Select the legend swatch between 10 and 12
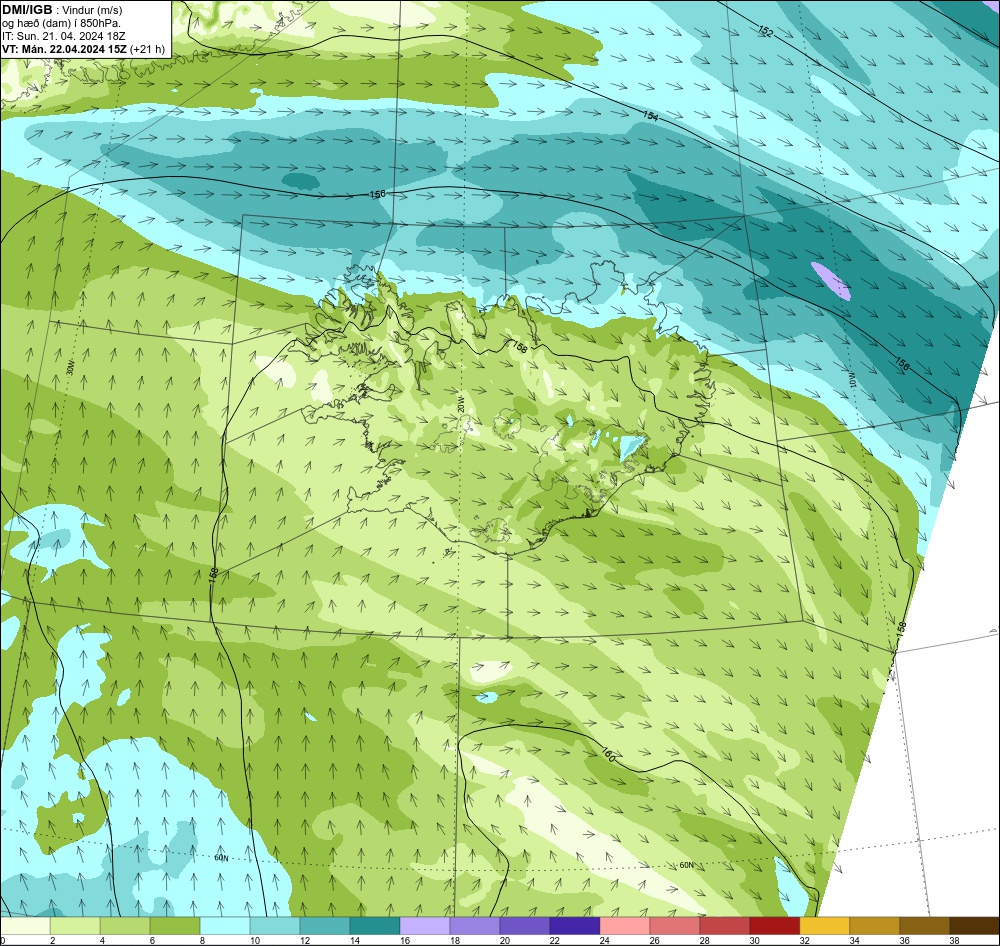The image size is (1000, 946). [x=274, y=926]
